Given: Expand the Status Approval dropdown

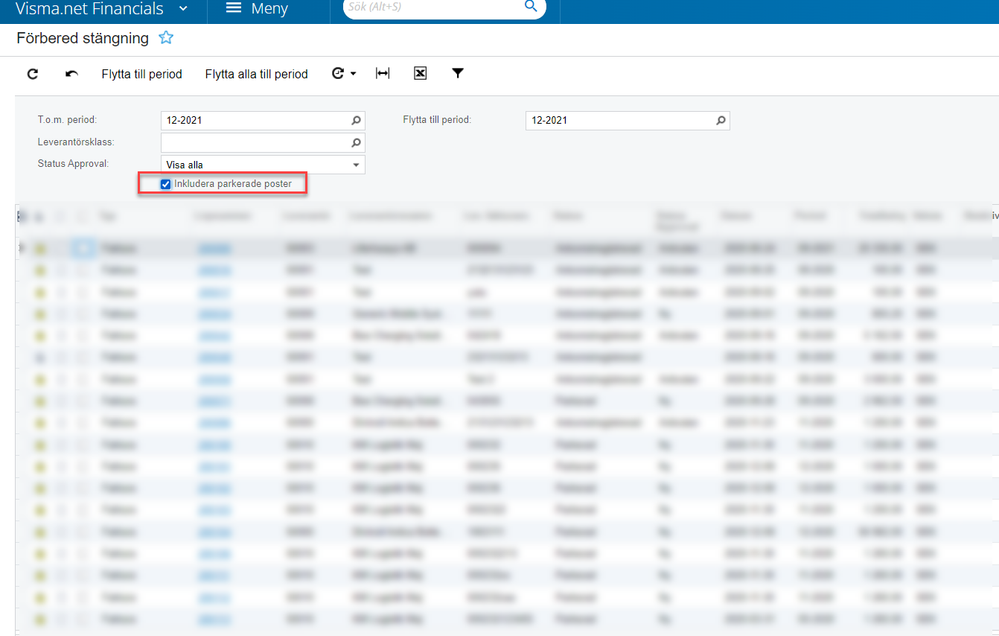Looking at the screenshot, I should (356, 165).
